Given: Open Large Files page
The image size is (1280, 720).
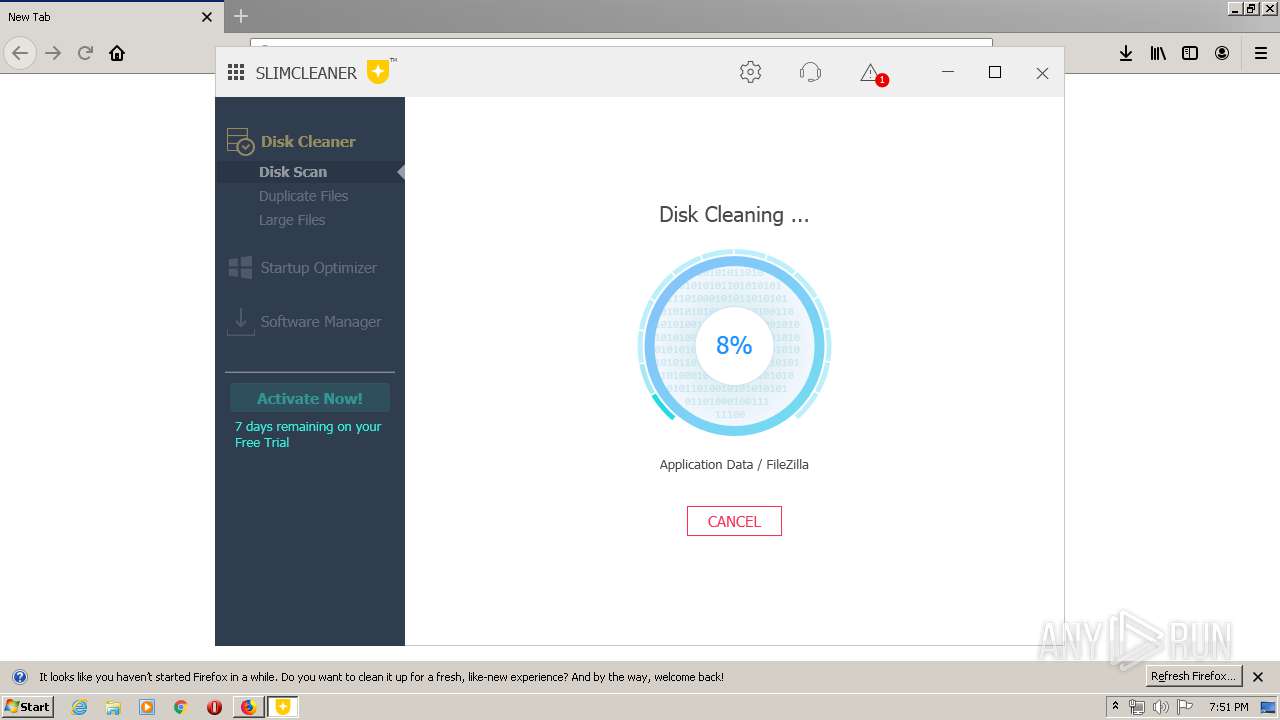Looking at the screenshot, I should click(x=292, y=220).
